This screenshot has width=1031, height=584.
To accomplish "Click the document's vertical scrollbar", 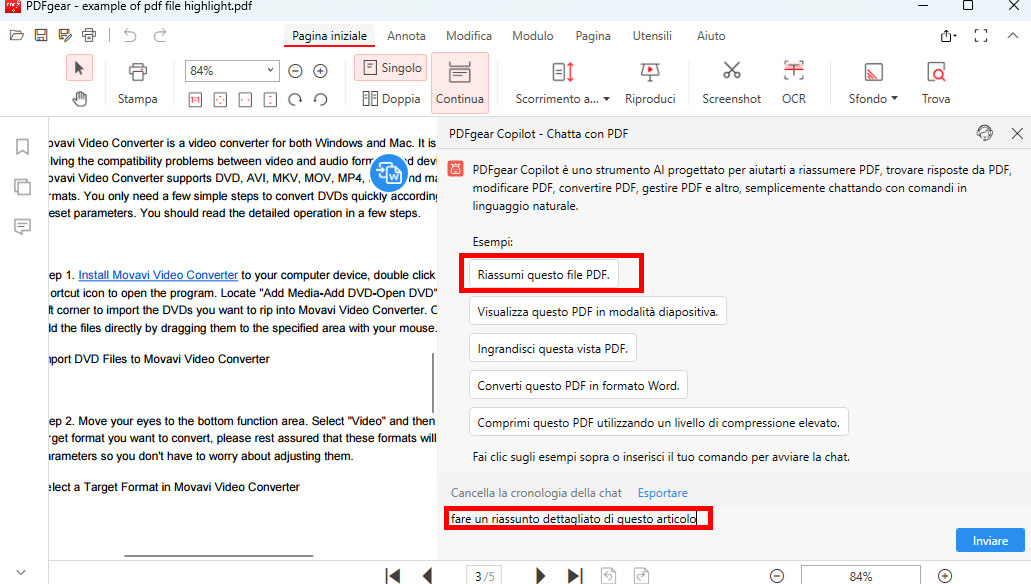I will pyautogui.click(x=433, y=383).
